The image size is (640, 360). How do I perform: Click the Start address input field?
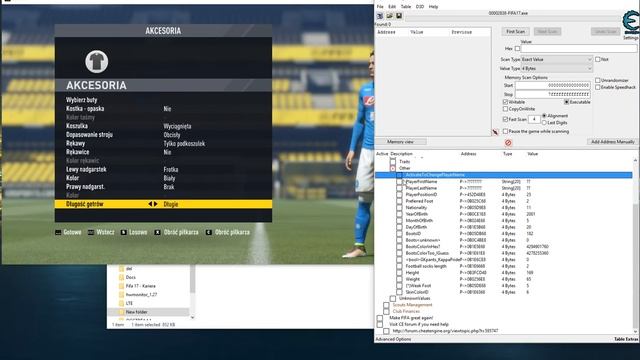553,85
